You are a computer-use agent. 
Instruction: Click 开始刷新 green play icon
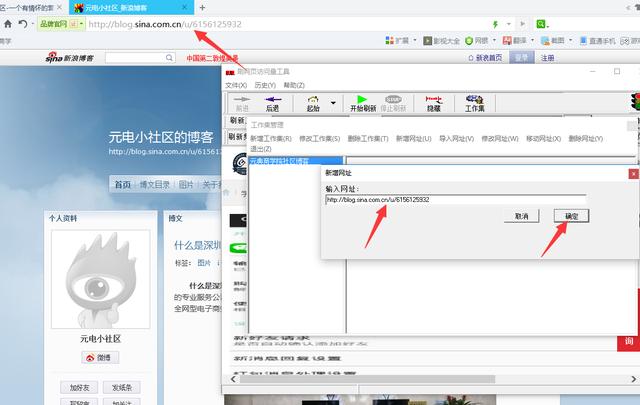363,103
